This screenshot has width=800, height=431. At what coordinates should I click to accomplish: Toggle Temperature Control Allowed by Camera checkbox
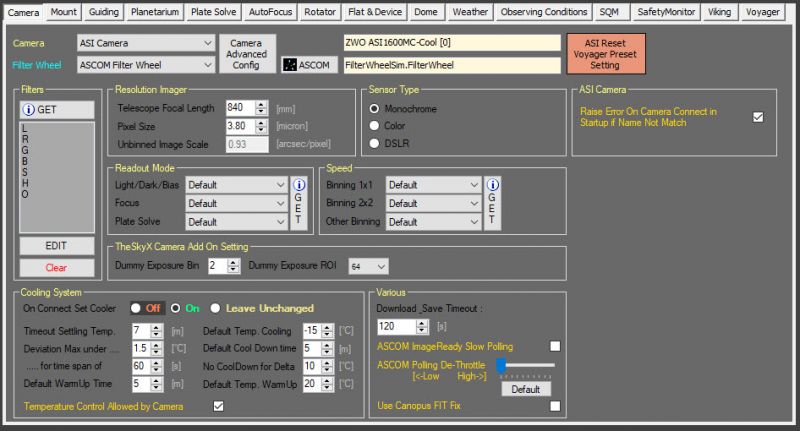pyautogui.click(x=218, y=406)
